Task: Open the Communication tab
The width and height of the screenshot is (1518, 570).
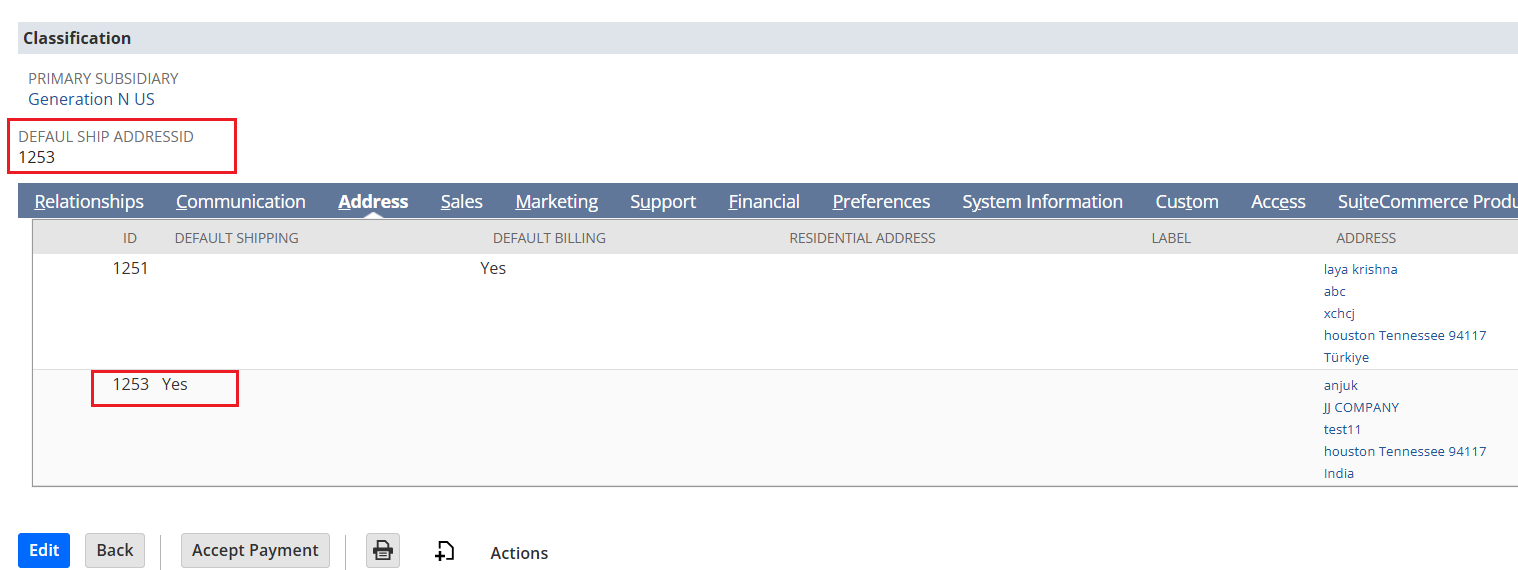Action: click(240, 202)
